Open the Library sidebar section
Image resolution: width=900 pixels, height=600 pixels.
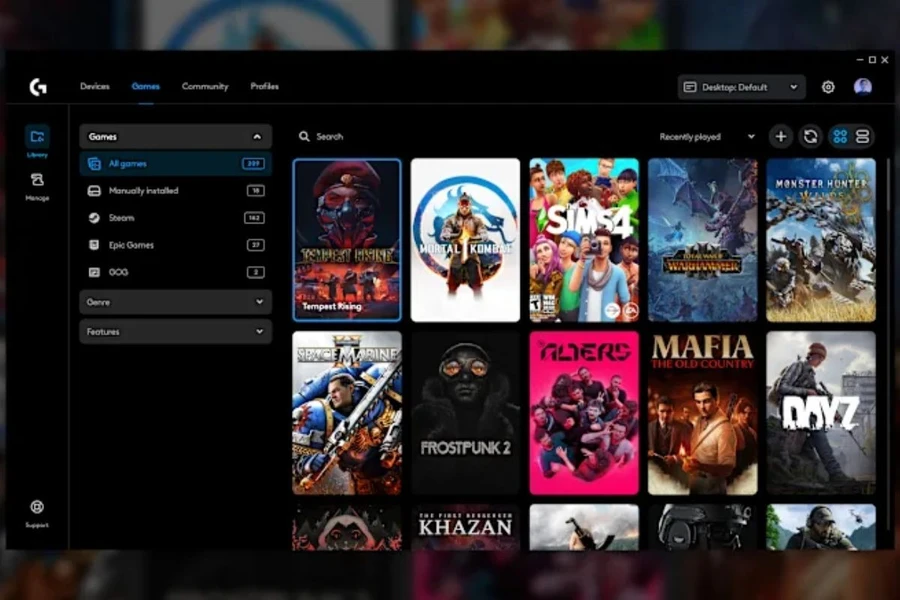click(37, 141)
